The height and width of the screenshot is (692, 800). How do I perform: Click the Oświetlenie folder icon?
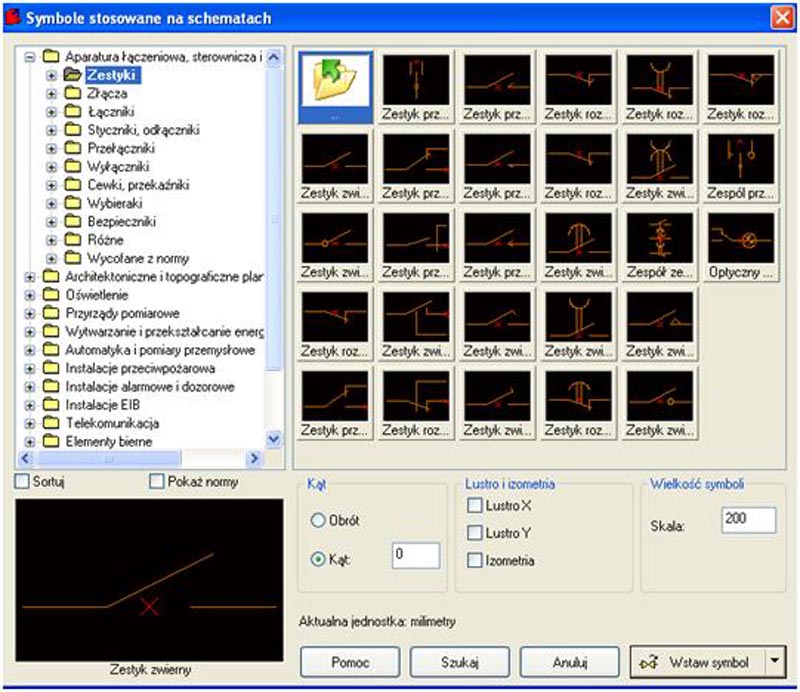click(x=51, y=295)
